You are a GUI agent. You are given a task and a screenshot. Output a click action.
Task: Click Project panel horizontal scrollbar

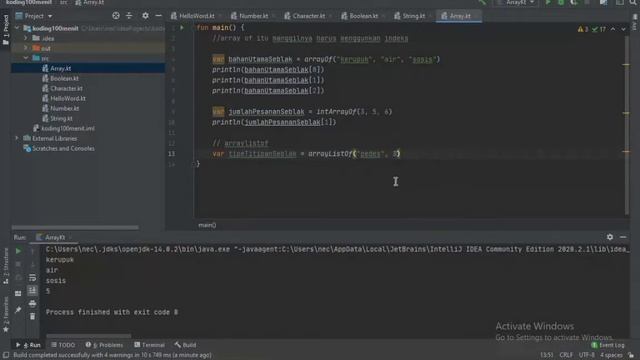point(75,227)
